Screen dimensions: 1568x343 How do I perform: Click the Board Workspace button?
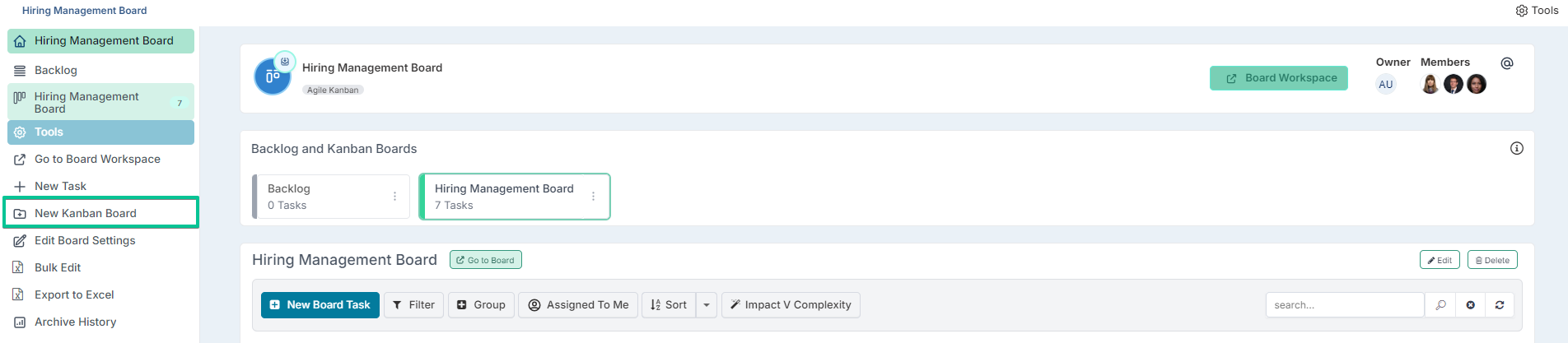(1279, 78)
